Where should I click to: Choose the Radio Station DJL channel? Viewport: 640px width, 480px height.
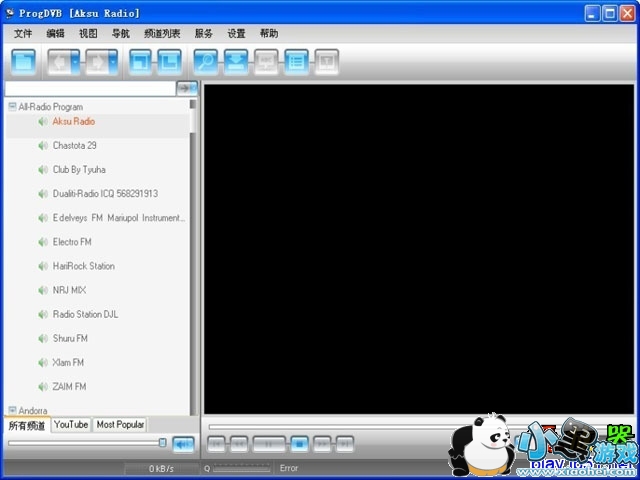85,314
